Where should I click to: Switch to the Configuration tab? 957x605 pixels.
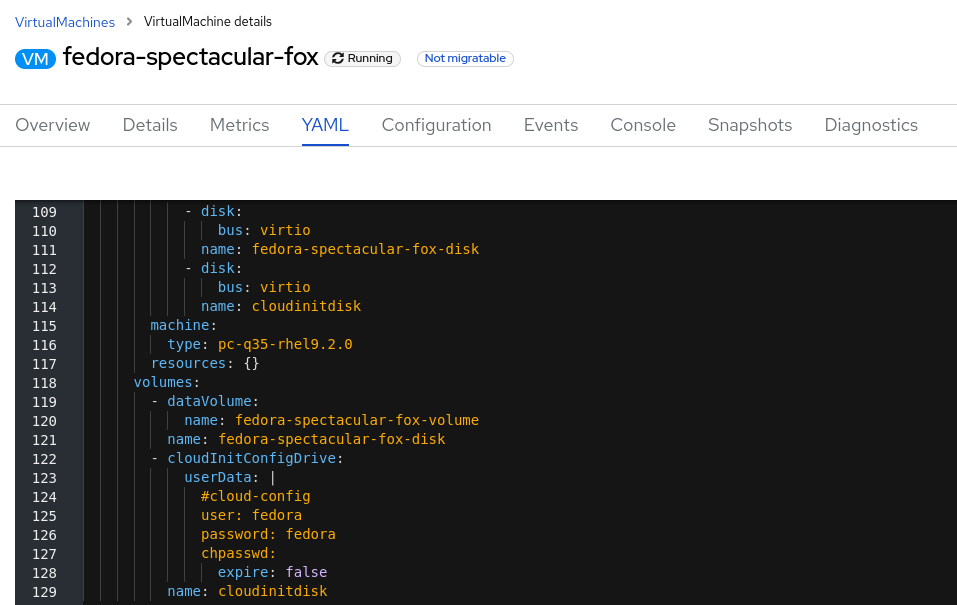(436, 125)
